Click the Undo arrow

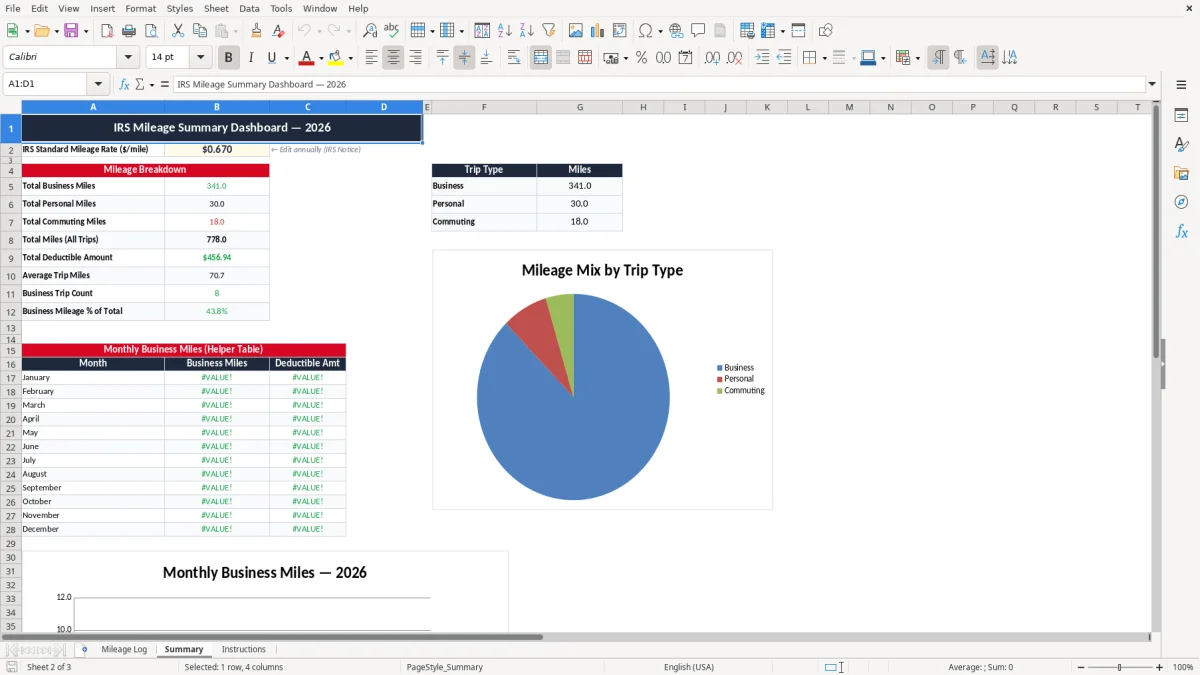point(304,31)
